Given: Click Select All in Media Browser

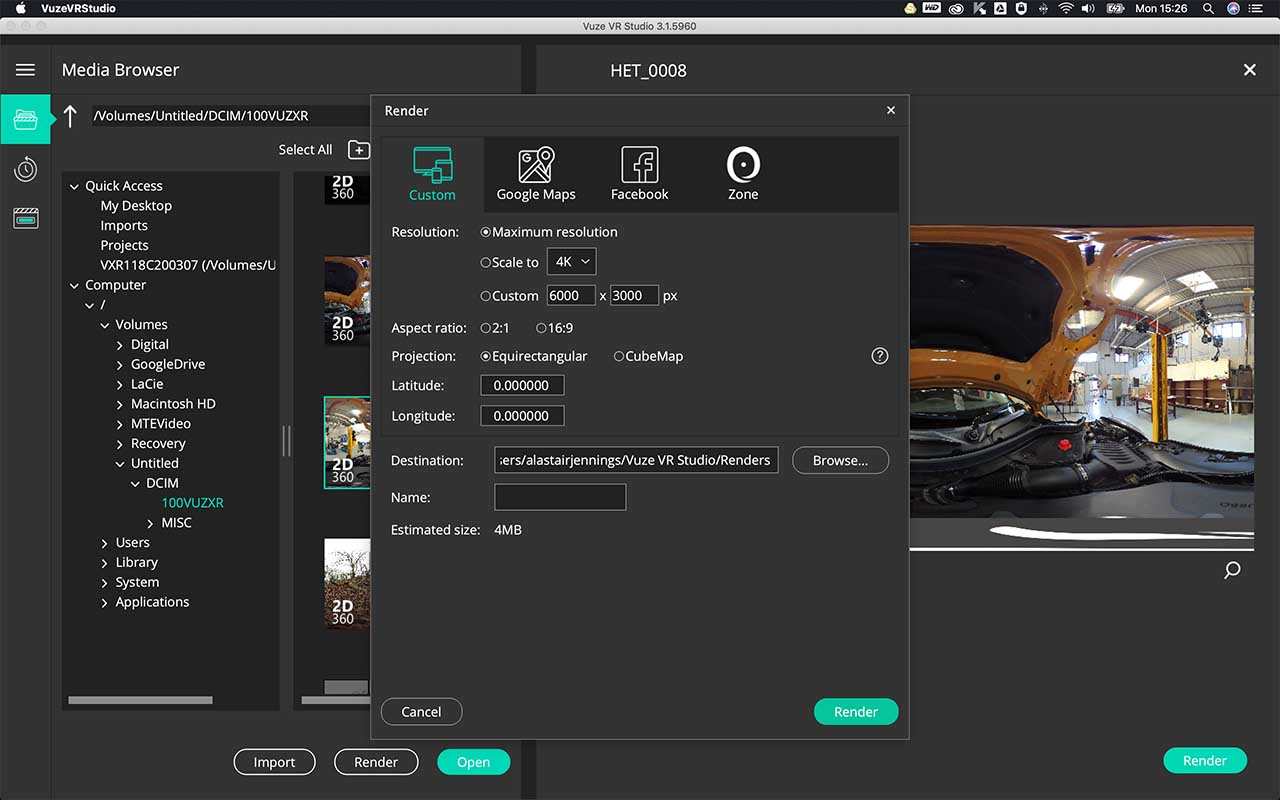Looking at the screenshot, I should point(305,150).
